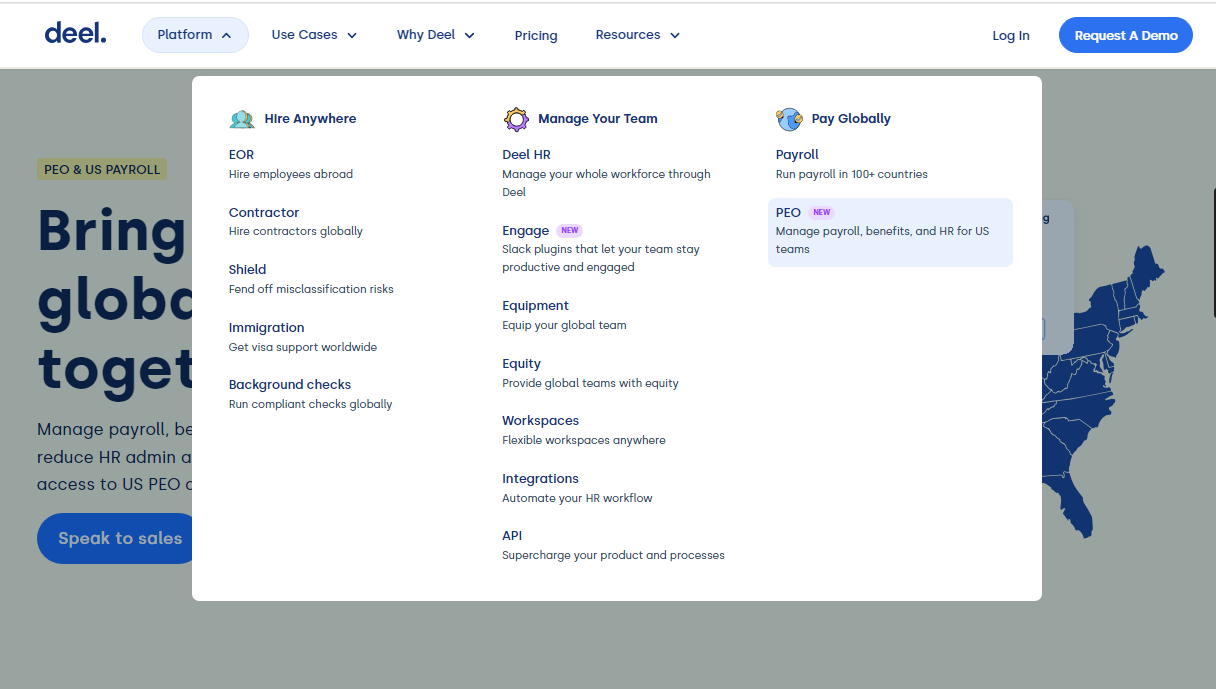Screen dimensions: 1216x689
Task: Click the NEW badge beside PEO
Action: [821, 212]
